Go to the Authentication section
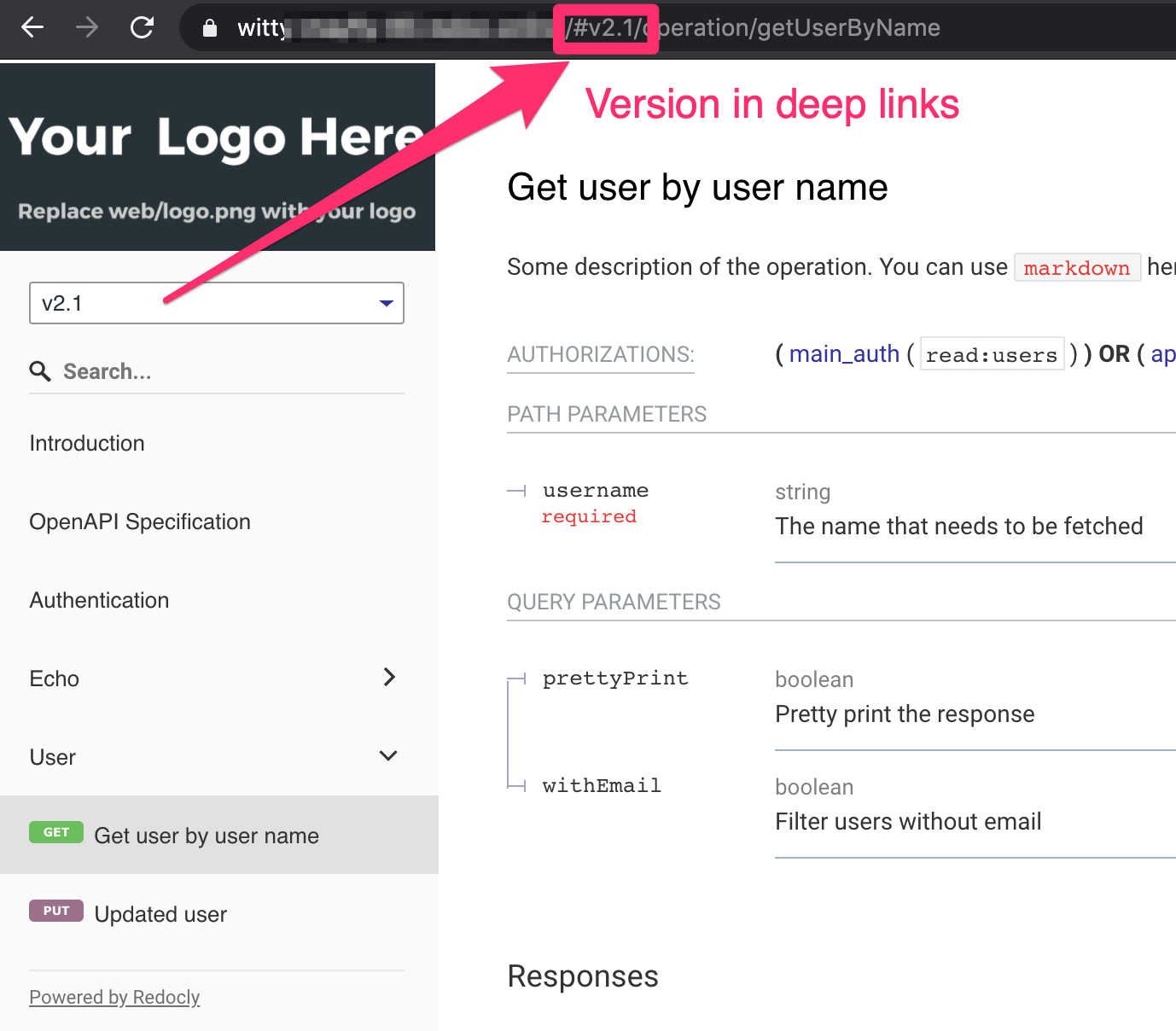 coord(99,600)
